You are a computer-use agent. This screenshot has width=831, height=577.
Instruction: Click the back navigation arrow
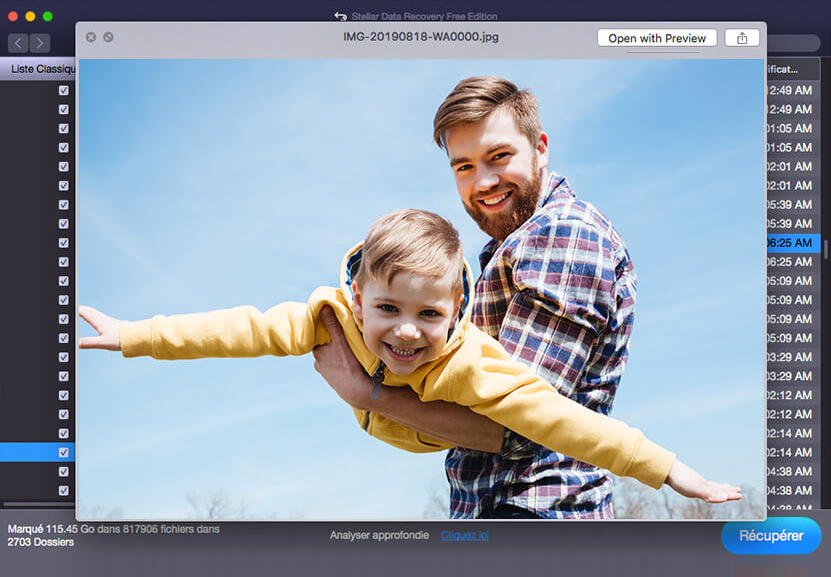point(18,43)
